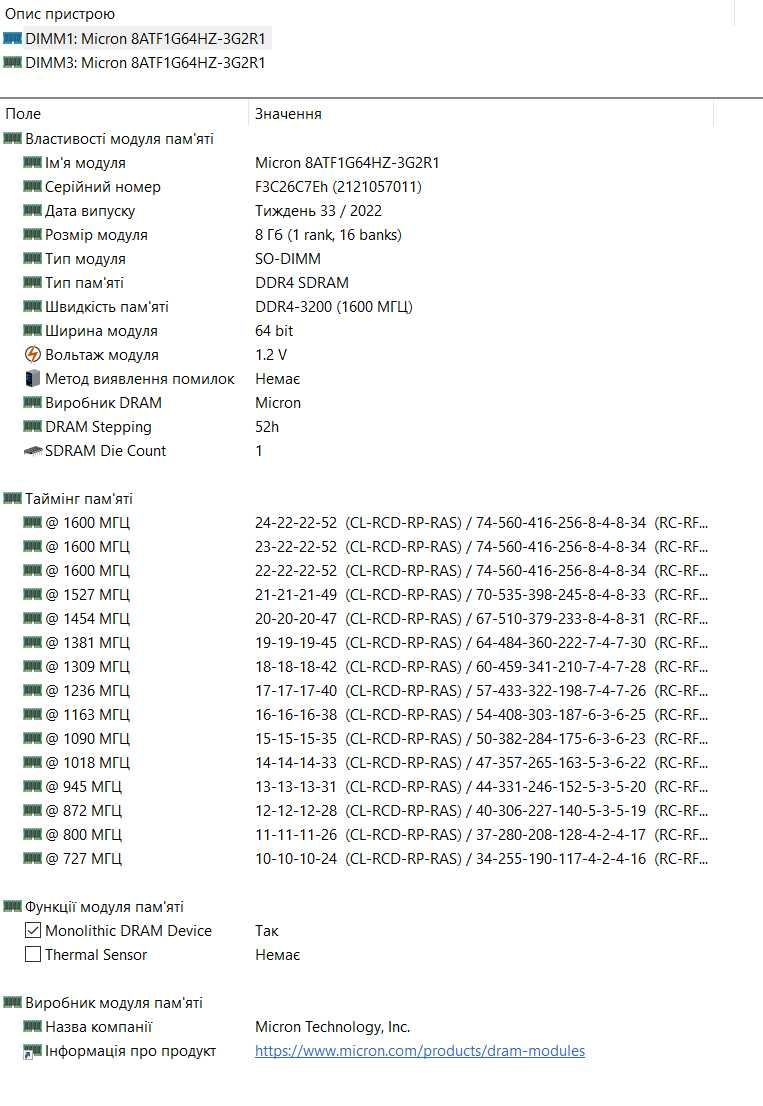This screenshot has height=1106, width=763.
Task: Click icon beside Ім'я модуля
Action: [x=32, y=162]
